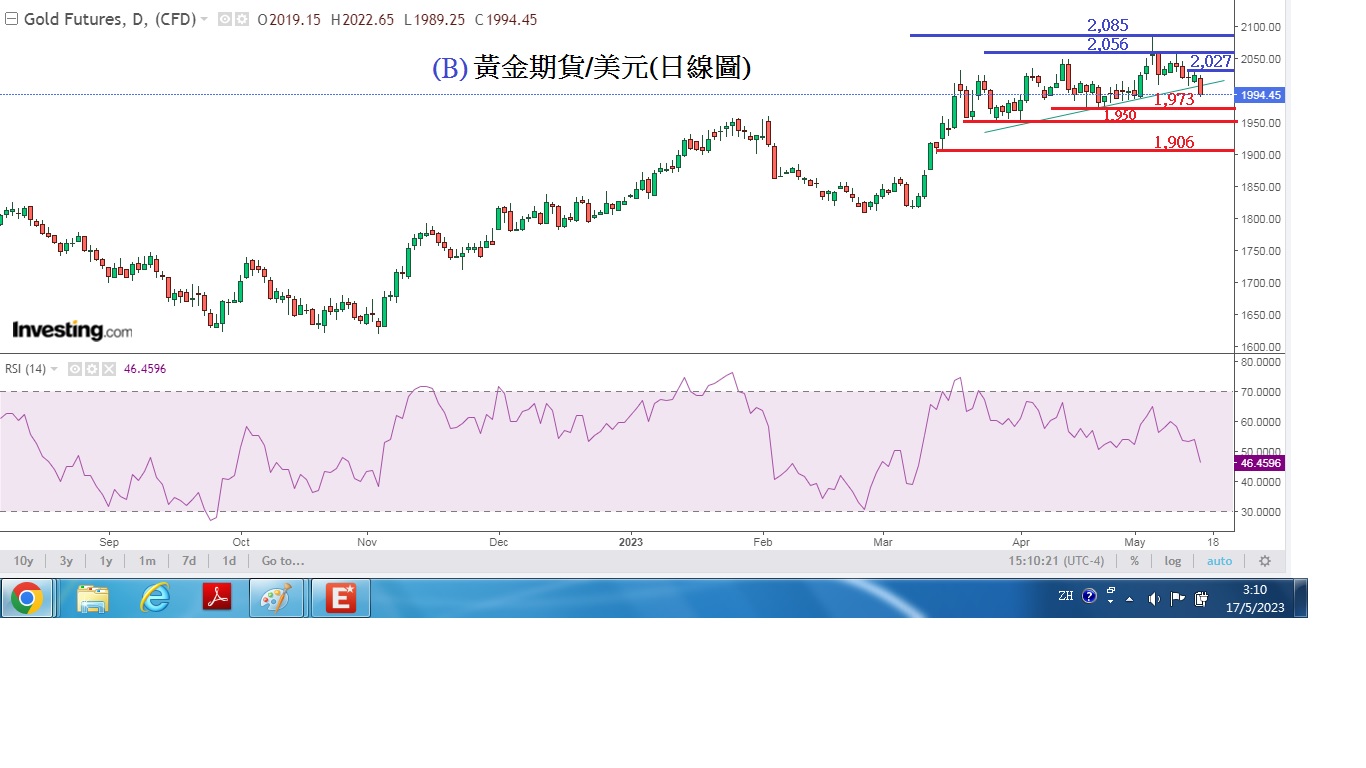Expand dropdown arrow next to Gold Futures title
Image resolution: width=1366 pixels, height=768 pixels.
click(x=205, y=19)
